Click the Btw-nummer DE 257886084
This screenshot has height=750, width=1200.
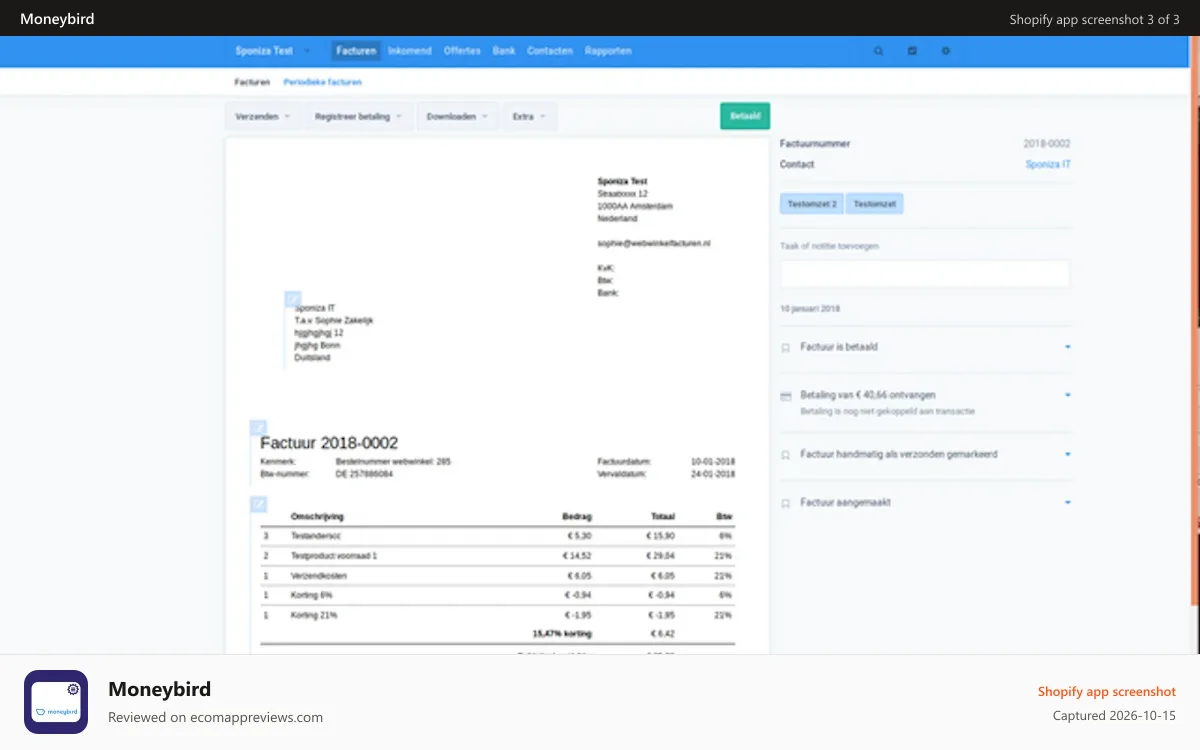(x=364, y=474)
